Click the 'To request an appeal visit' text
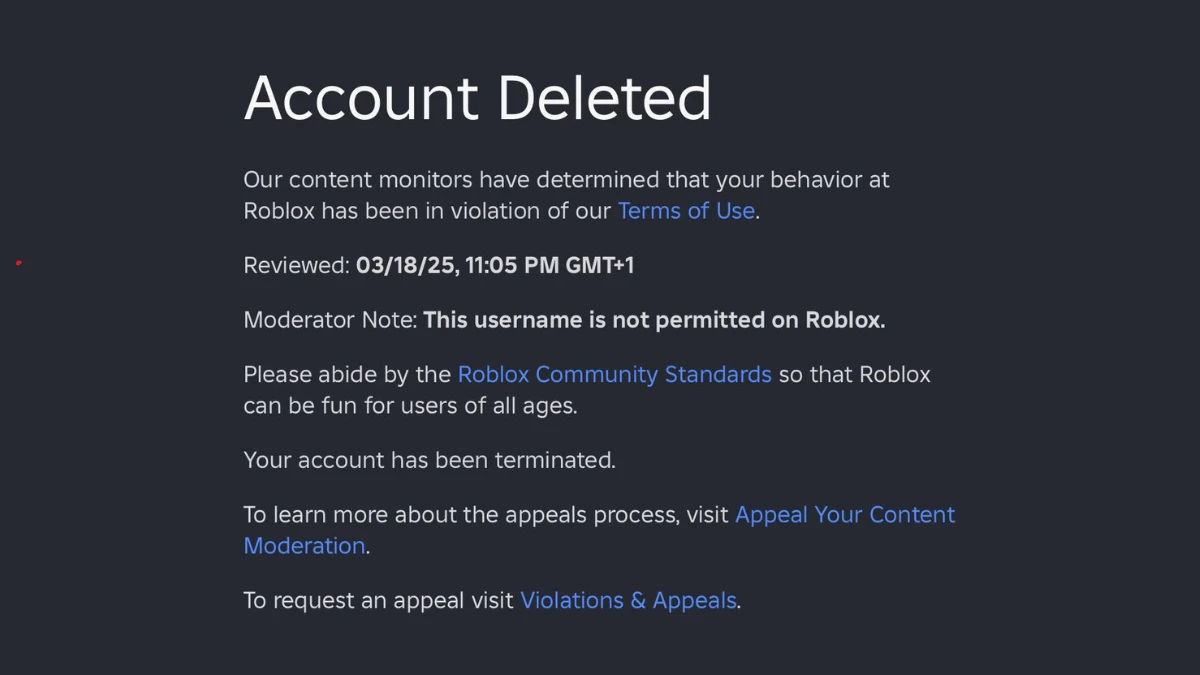 [378, 601]
